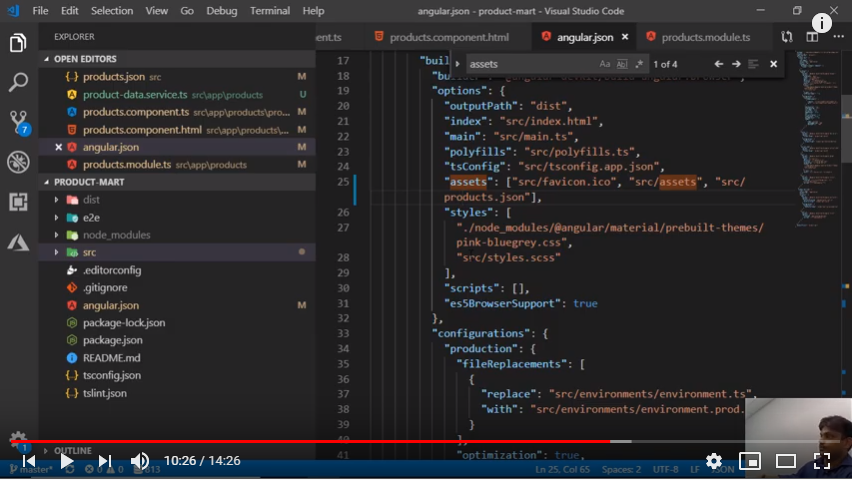Image resolution: width=852 pixels, height=480 pixels.
Task: Open the Terminal menu
Action: coord(270,11)
